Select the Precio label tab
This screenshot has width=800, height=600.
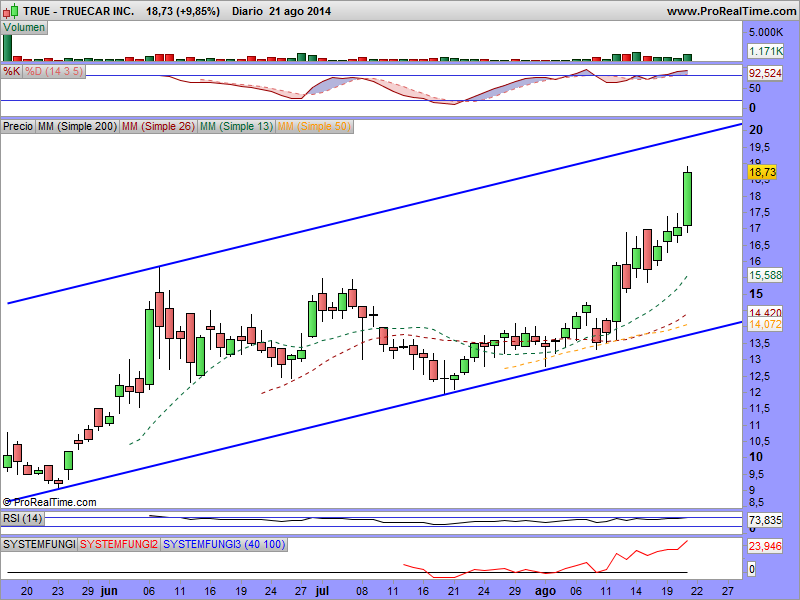(18, 126)
